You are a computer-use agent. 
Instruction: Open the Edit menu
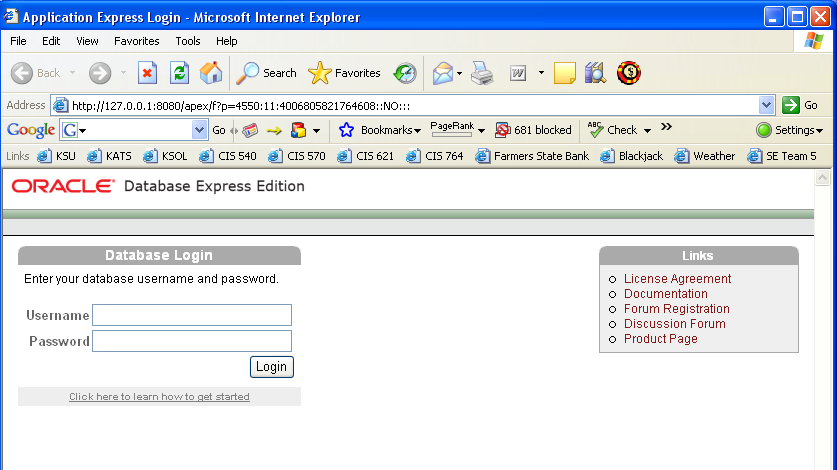[51, 41]
